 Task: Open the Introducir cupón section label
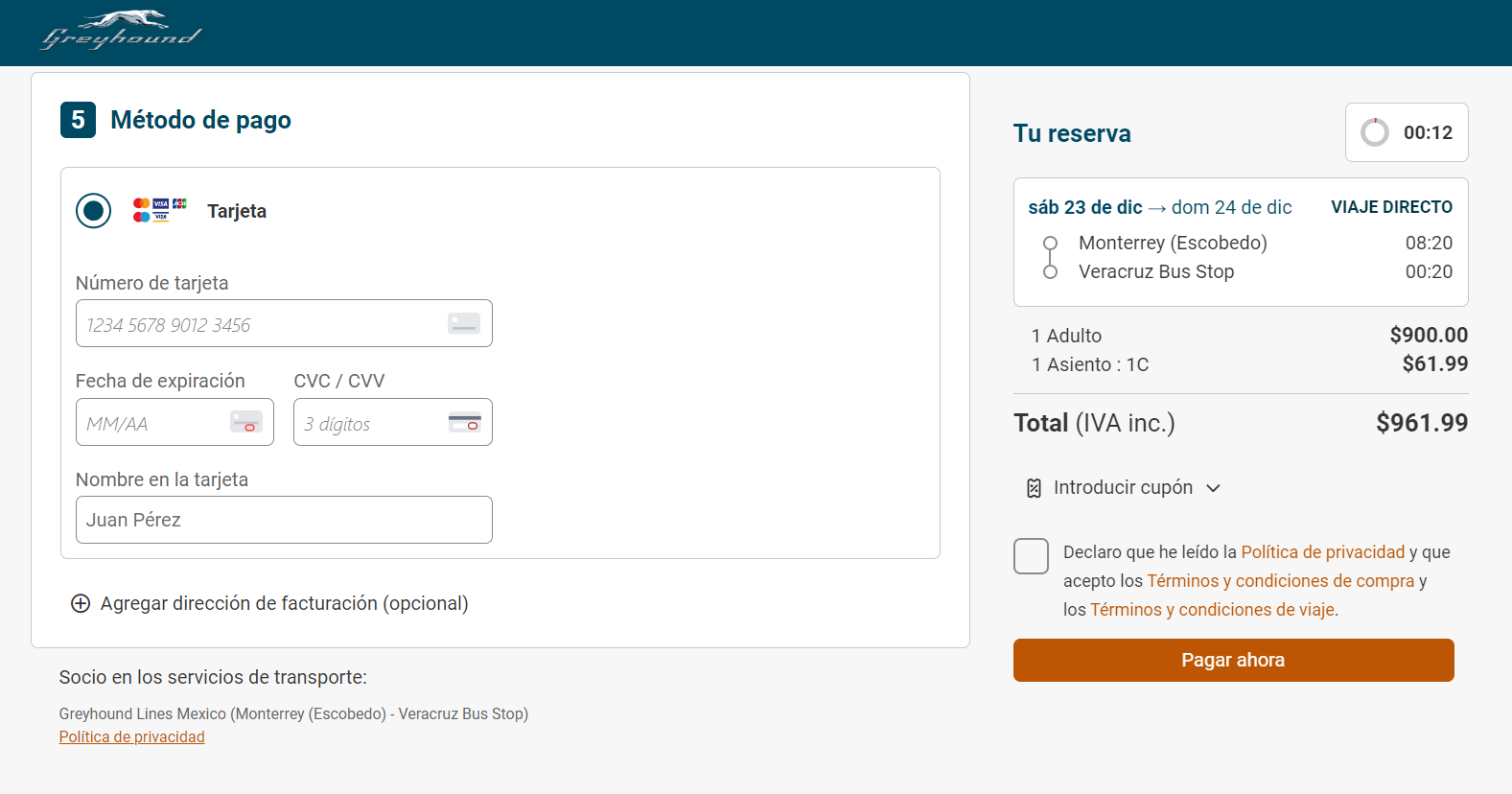[1123, 487]
